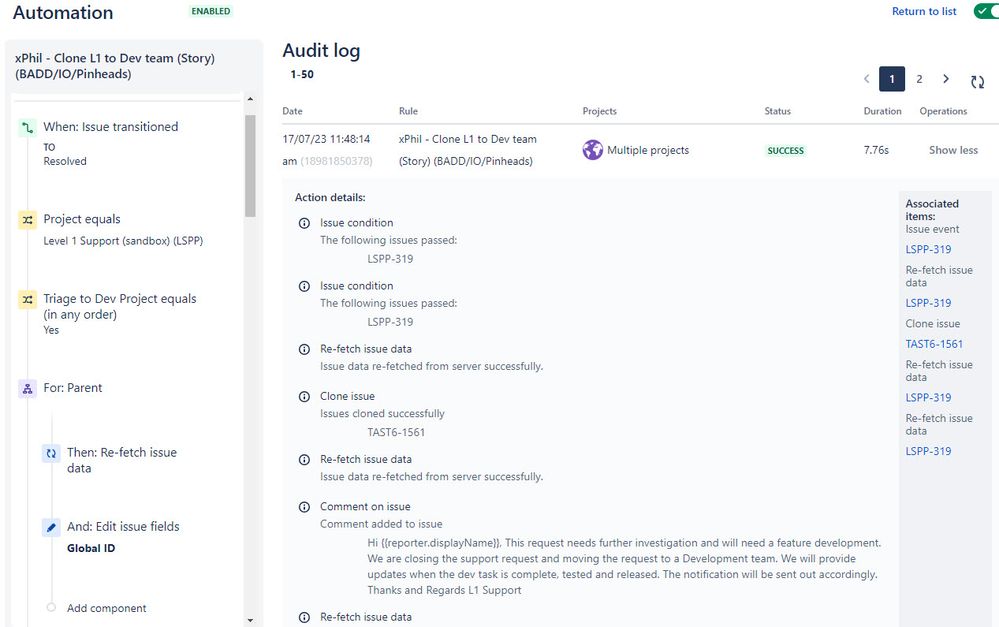The image size is (999, 627).
Task: Open the last LSPP-319 associated link
Action: [x=928, y=451]
